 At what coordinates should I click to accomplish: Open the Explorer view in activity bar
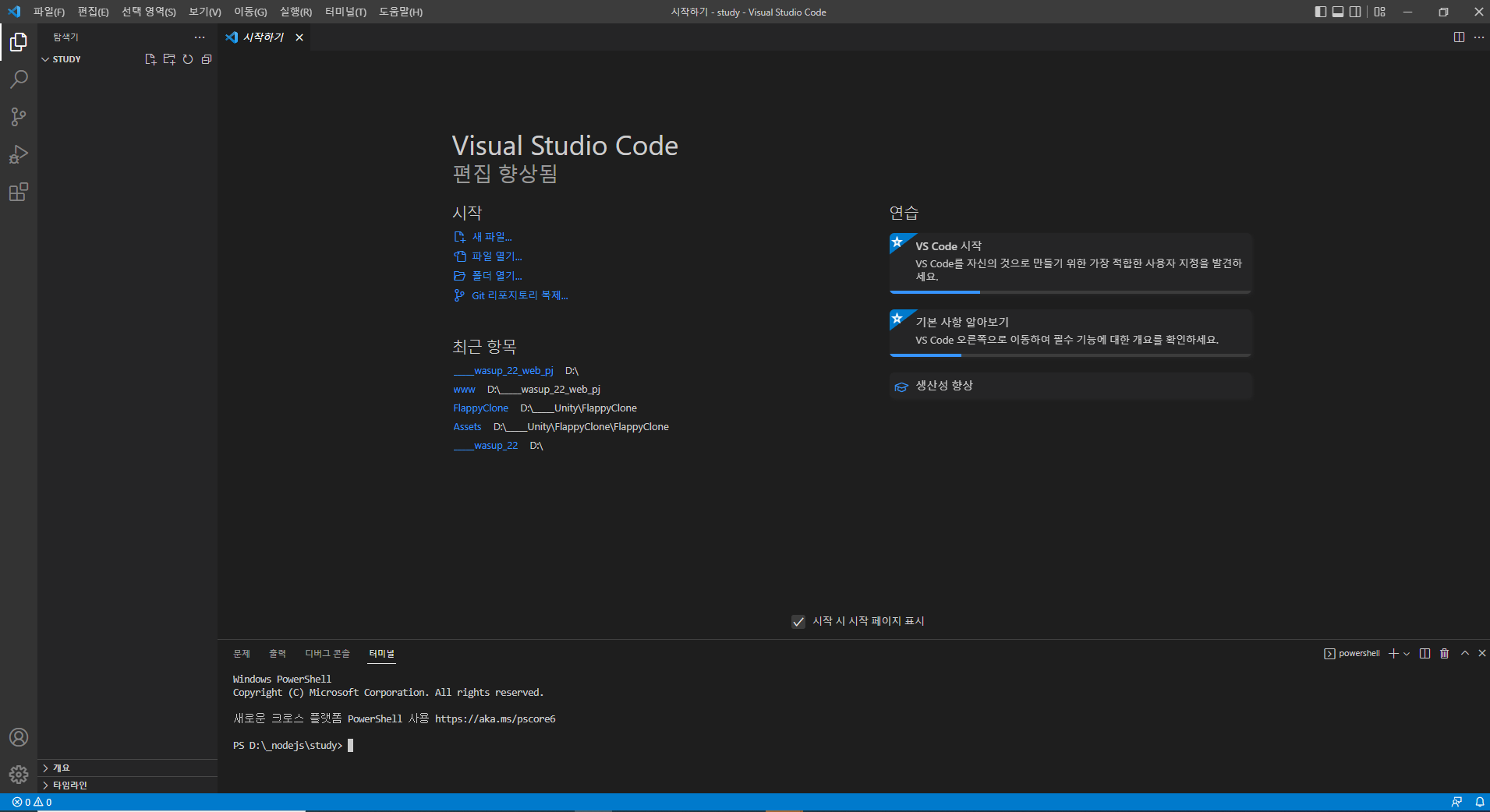point(19,42)
